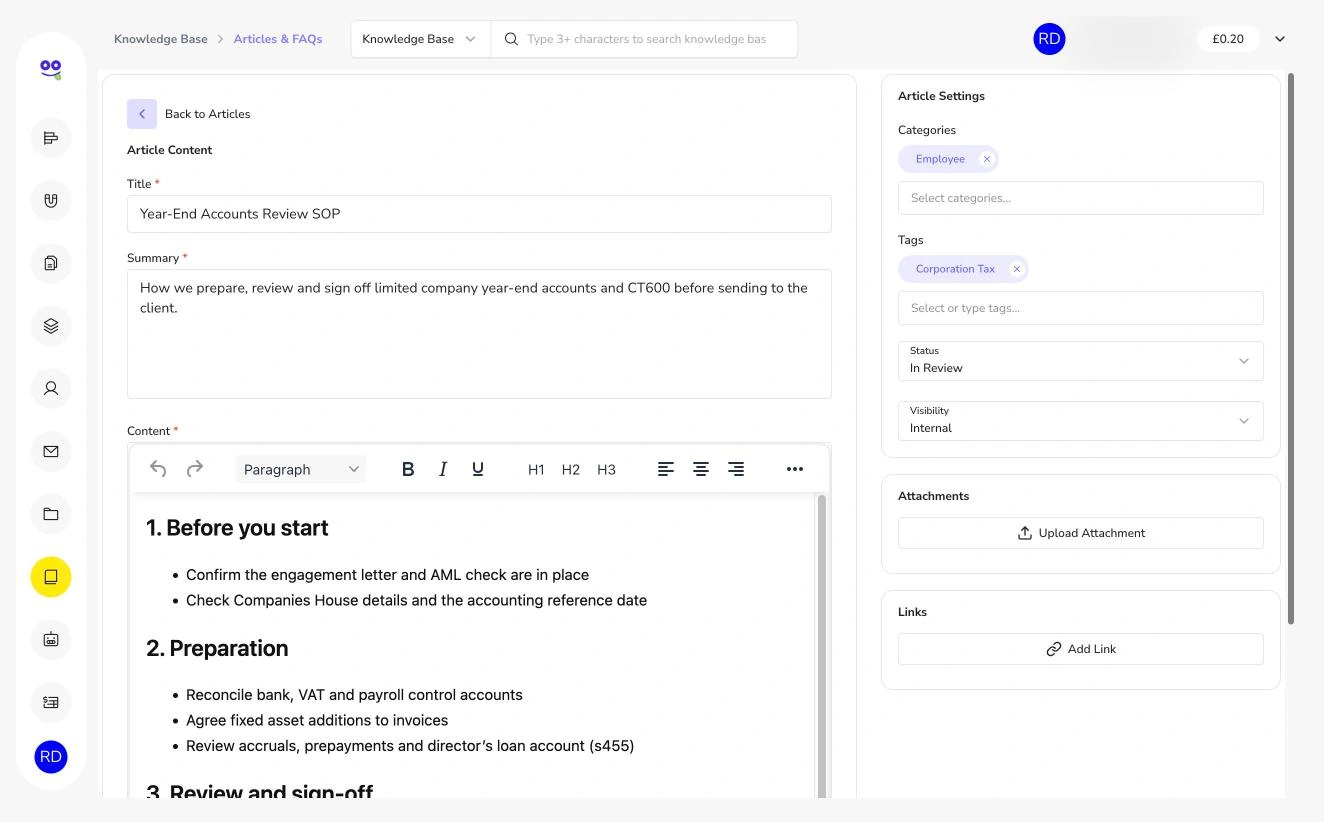Click the Add Link button
The width and height of the screenshot is (1324, 822).
1081,649
